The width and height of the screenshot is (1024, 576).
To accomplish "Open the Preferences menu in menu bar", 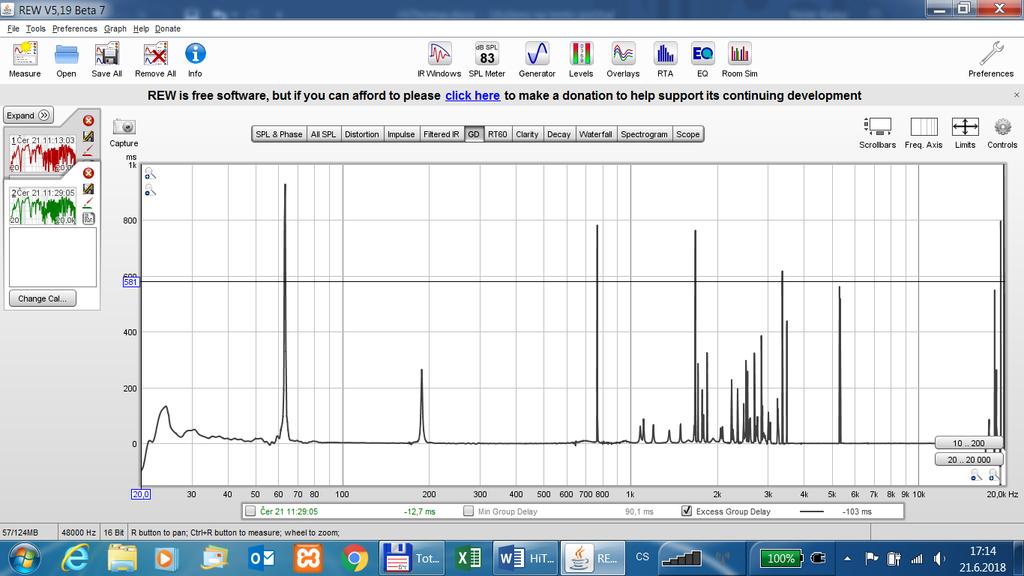I will [74, 29].
